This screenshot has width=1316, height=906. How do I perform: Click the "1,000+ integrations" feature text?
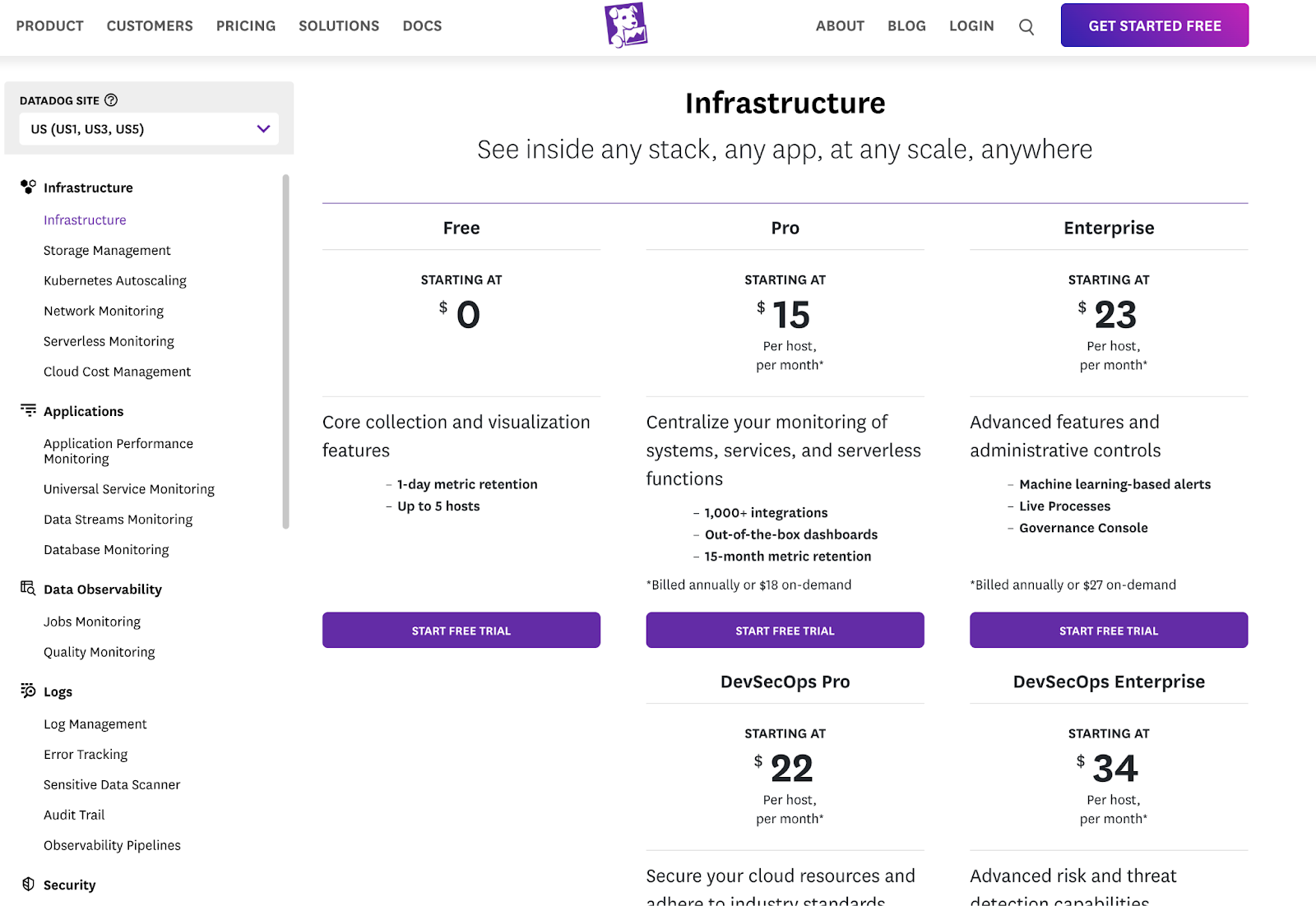click(766, 513)
